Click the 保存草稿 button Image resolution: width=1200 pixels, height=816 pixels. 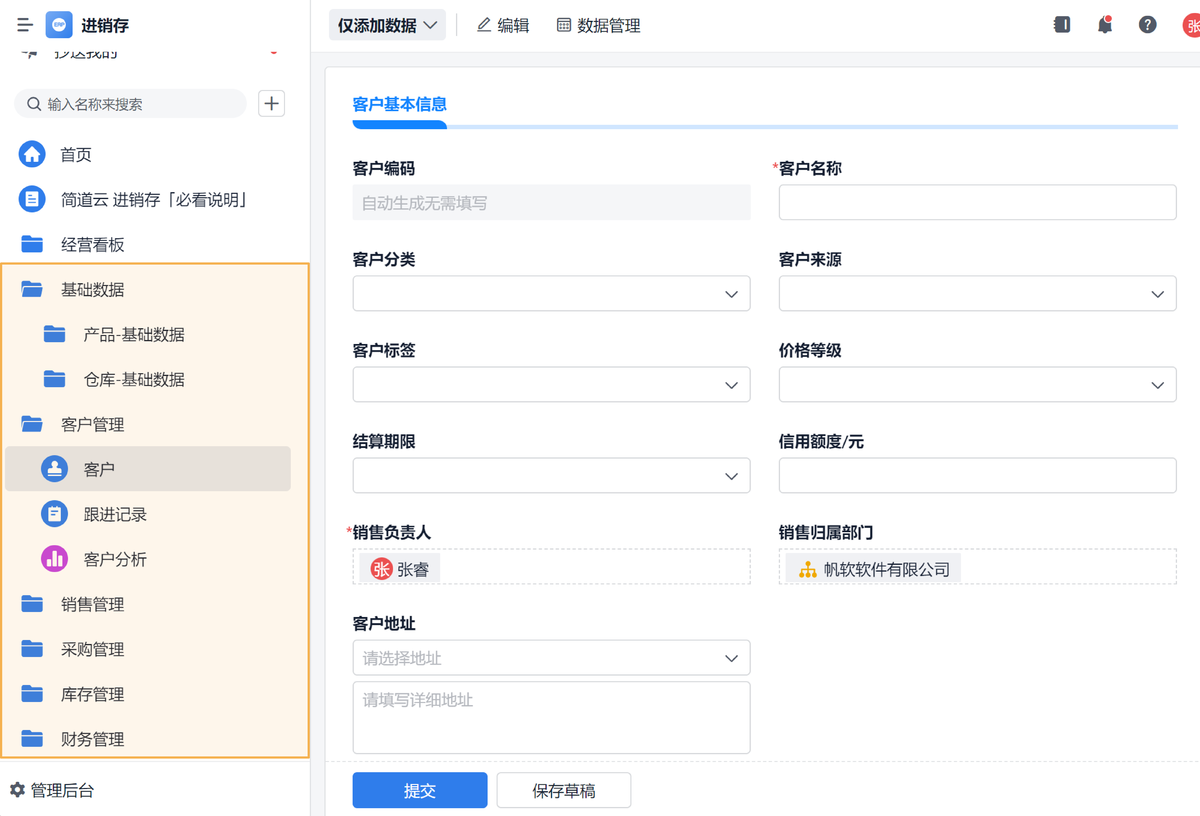coord(564,790)
